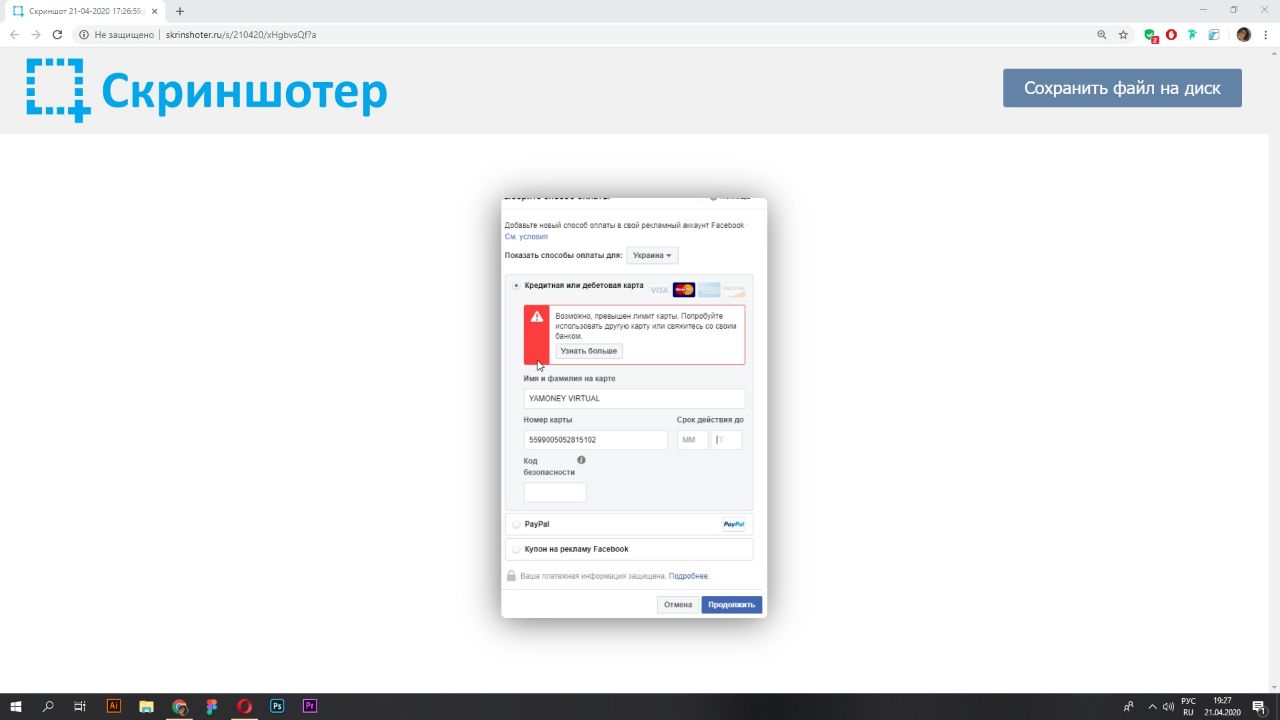This screenshot has width=1280, height=720.
Task: Click the browser forward arrow
Action: tap(36, 34)
